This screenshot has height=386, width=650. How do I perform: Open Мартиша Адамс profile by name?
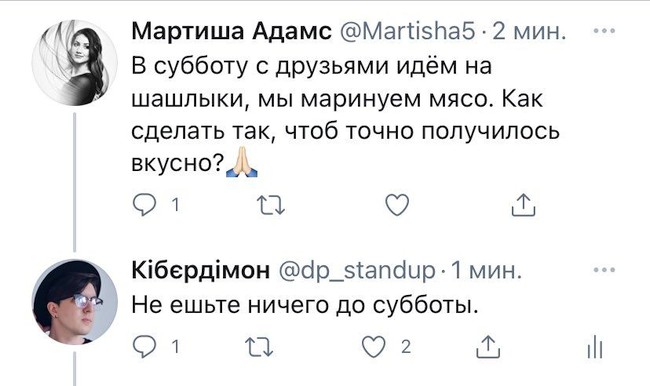(231, 31)
